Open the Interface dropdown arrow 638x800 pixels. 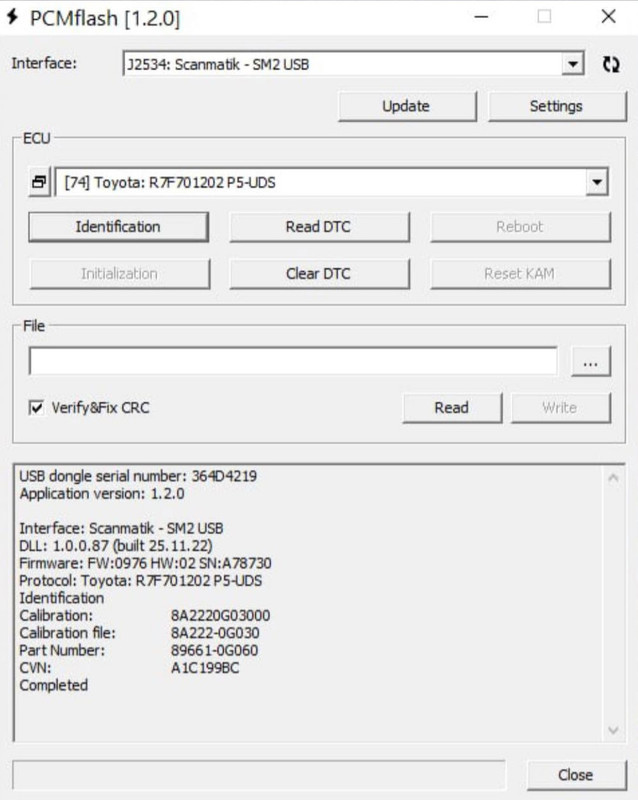tap(573, 64)
